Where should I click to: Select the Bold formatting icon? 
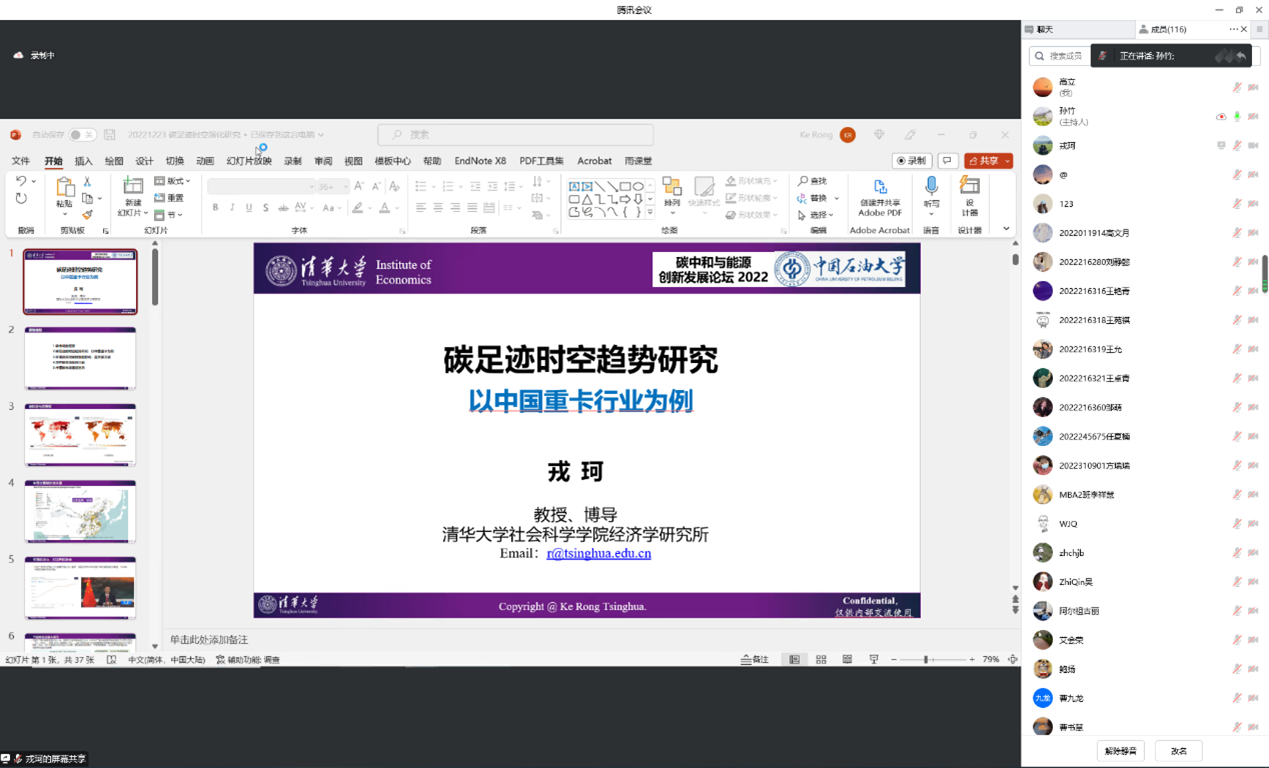click(x=215, y=206)
